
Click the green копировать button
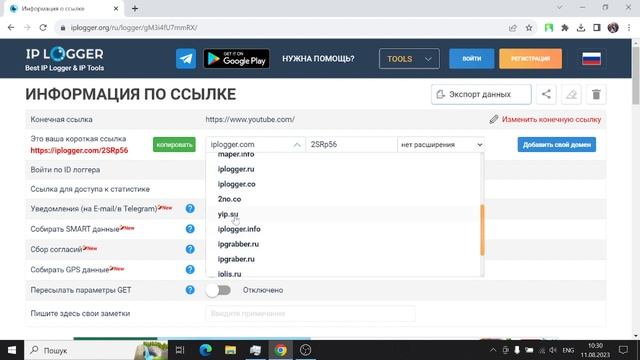tap(174, 144)
